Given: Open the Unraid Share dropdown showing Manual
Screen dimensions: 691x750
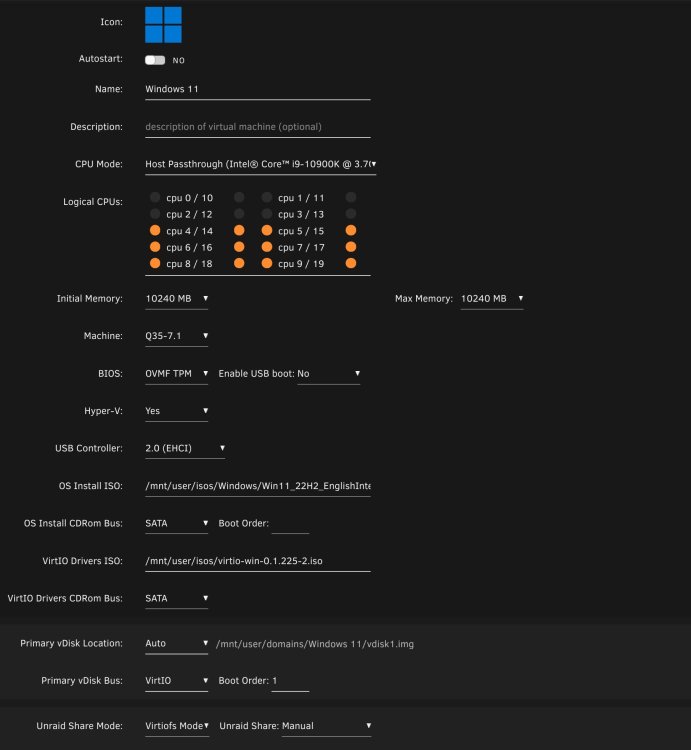Looking at the screenshot, I should (327, 726).
